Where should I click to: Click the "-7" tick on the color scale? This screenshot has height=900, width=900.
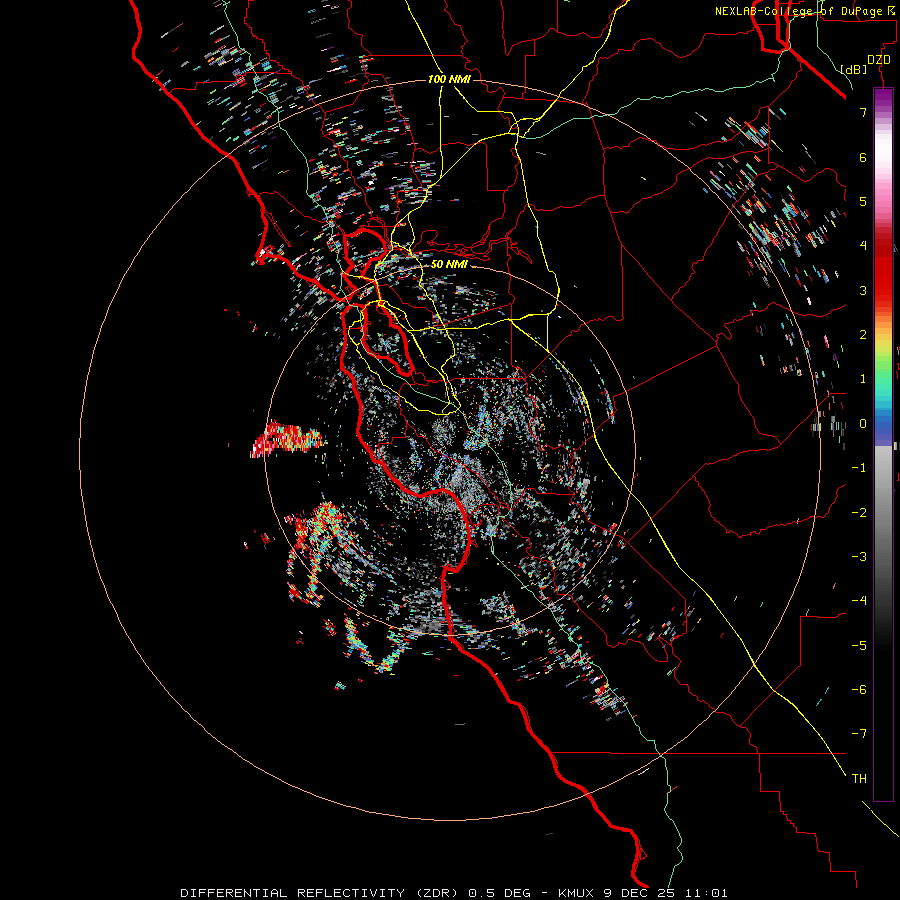tap(859, 734)
